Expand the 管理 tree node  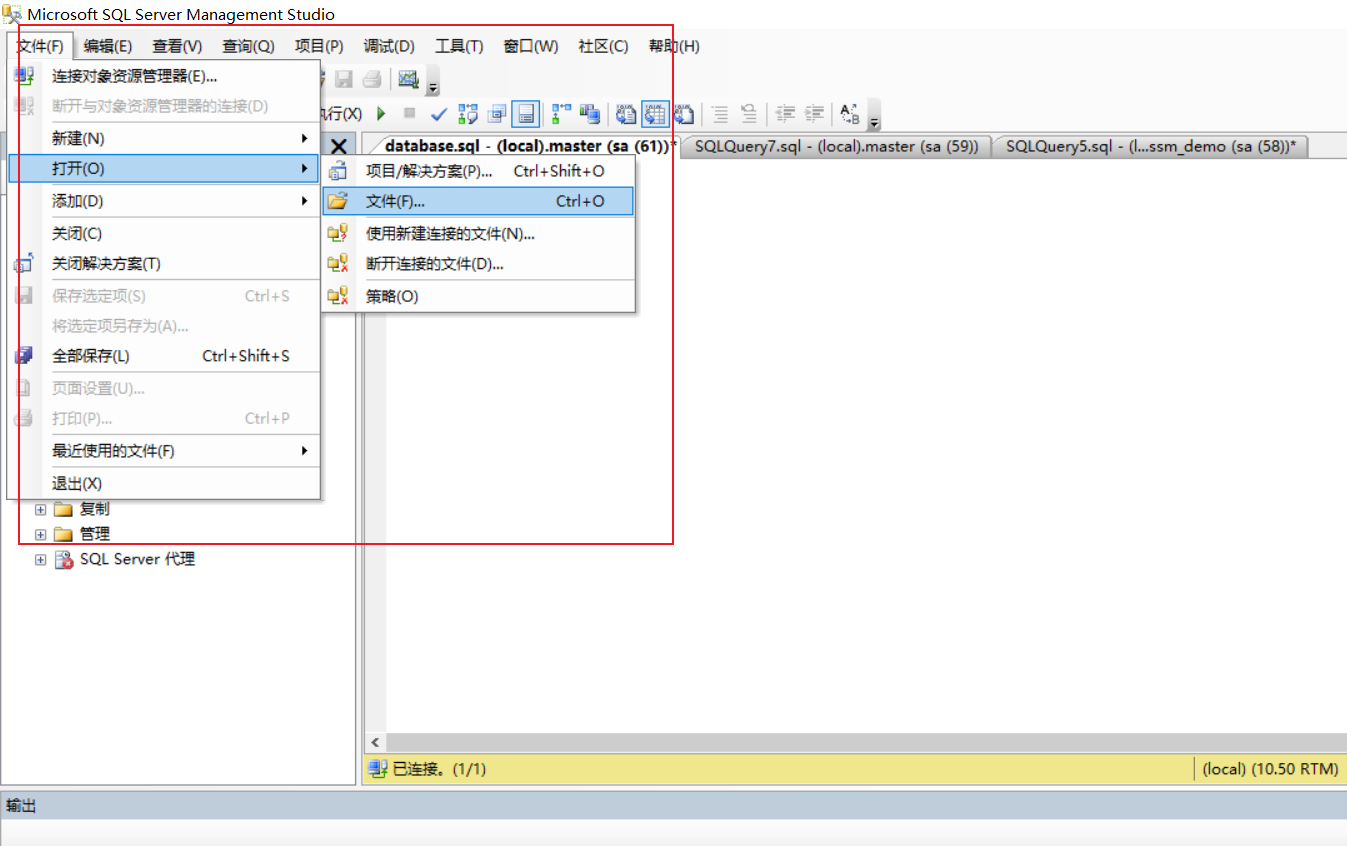41,534
